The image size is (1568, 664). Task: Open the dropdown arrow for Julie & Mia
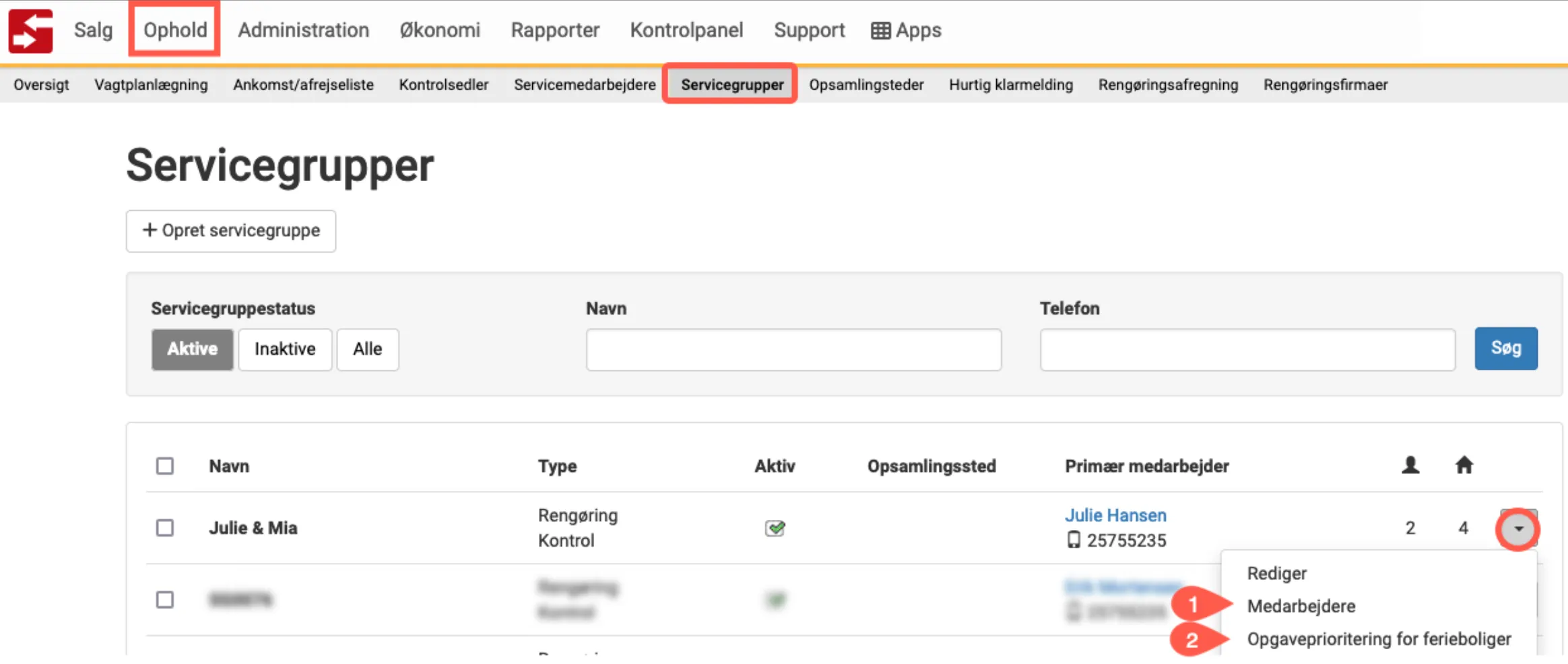(1518, 529)
